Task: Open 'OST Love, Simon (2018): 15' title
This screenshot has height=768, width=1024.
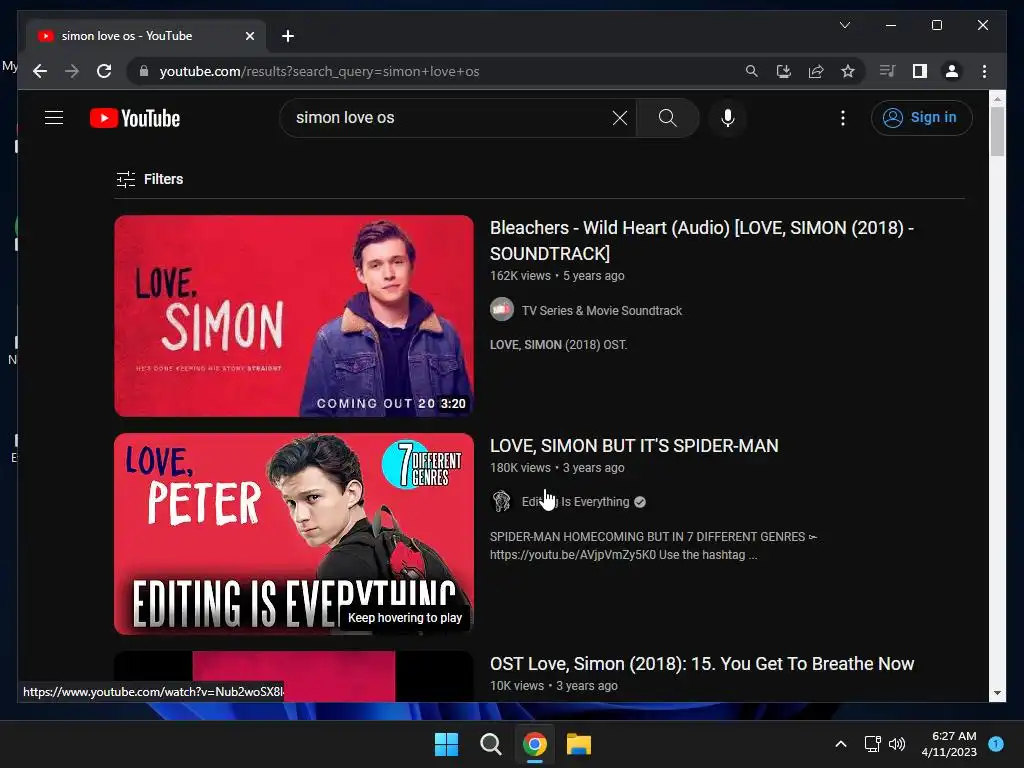Action: [702, 664]
